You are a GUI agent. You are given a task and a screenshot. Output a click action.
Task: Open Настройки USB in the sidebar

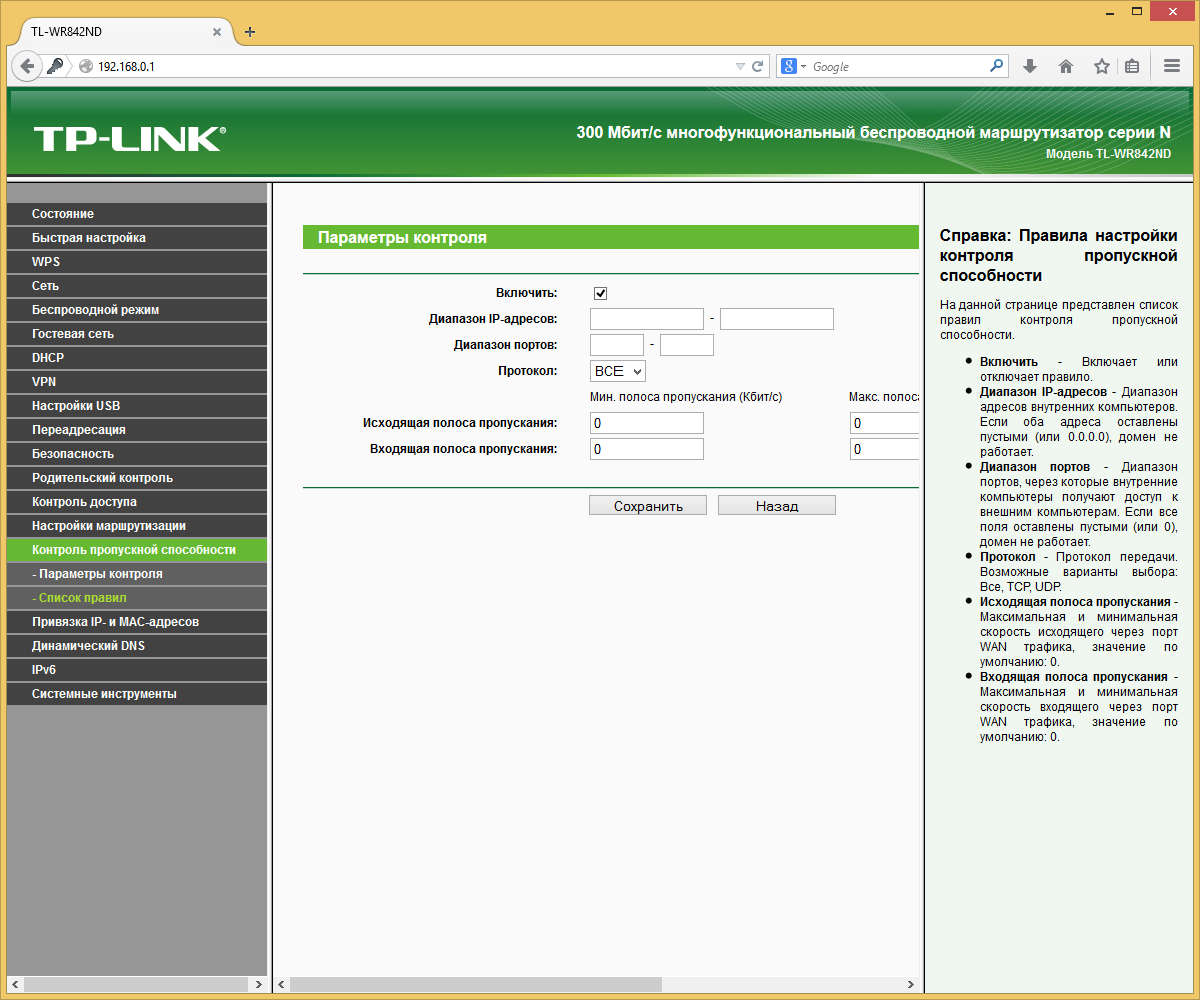pyautogui.click(x=137, y=406)
